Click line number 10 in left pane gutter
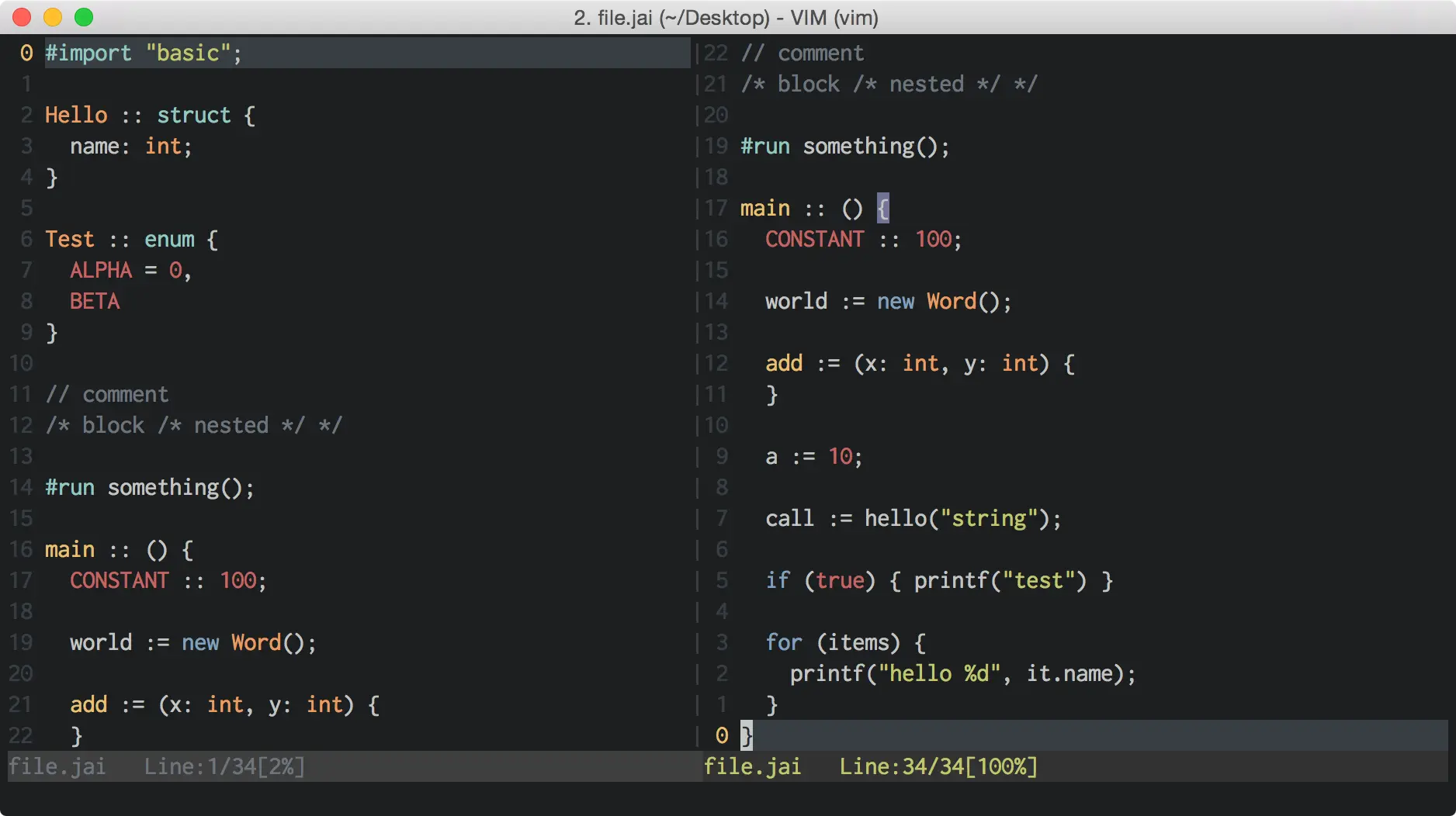This screenshot has height=816, width=1456. (21, 363)
